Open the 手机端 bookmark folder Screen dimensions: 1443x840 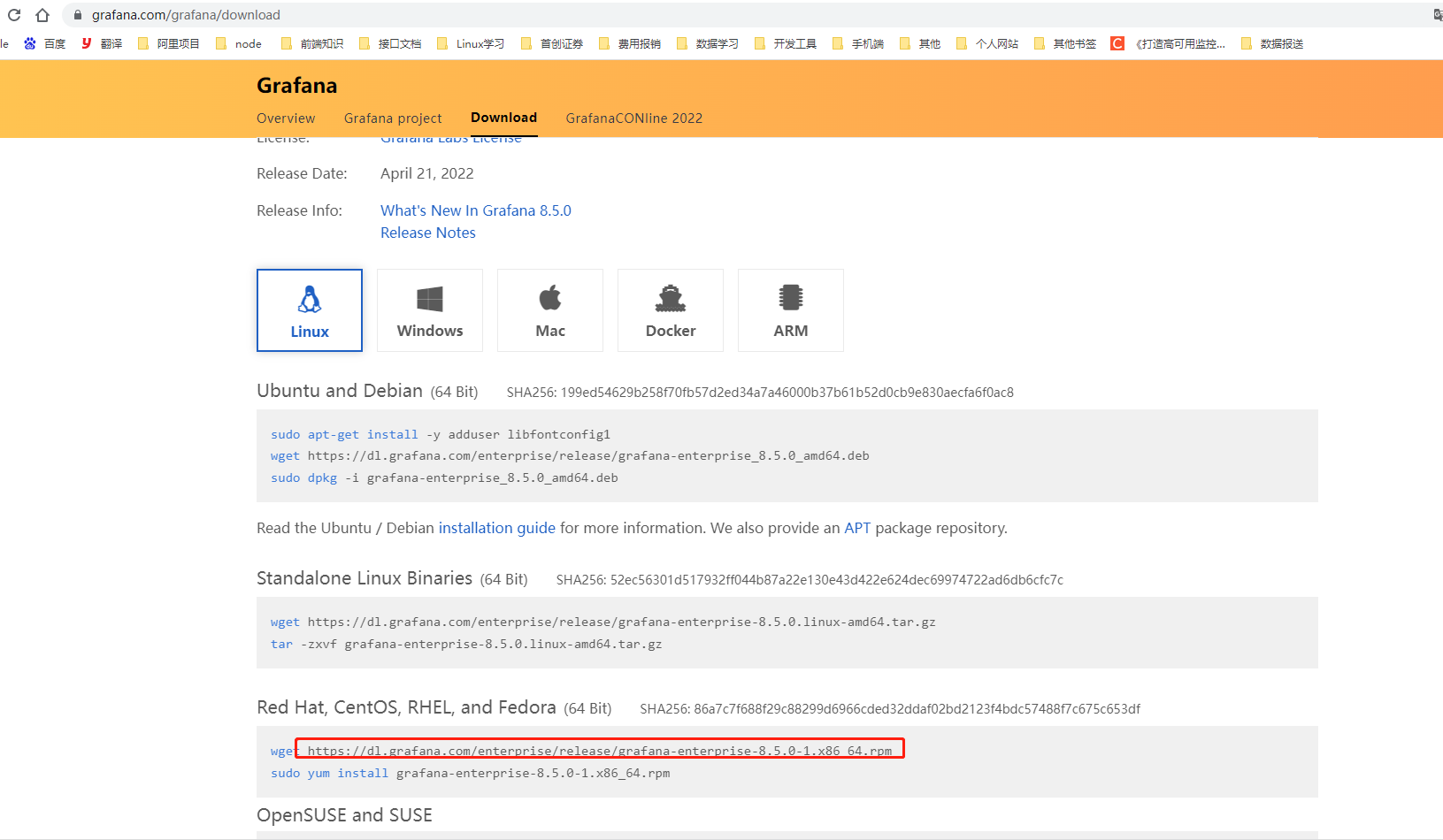pos(858,43)
